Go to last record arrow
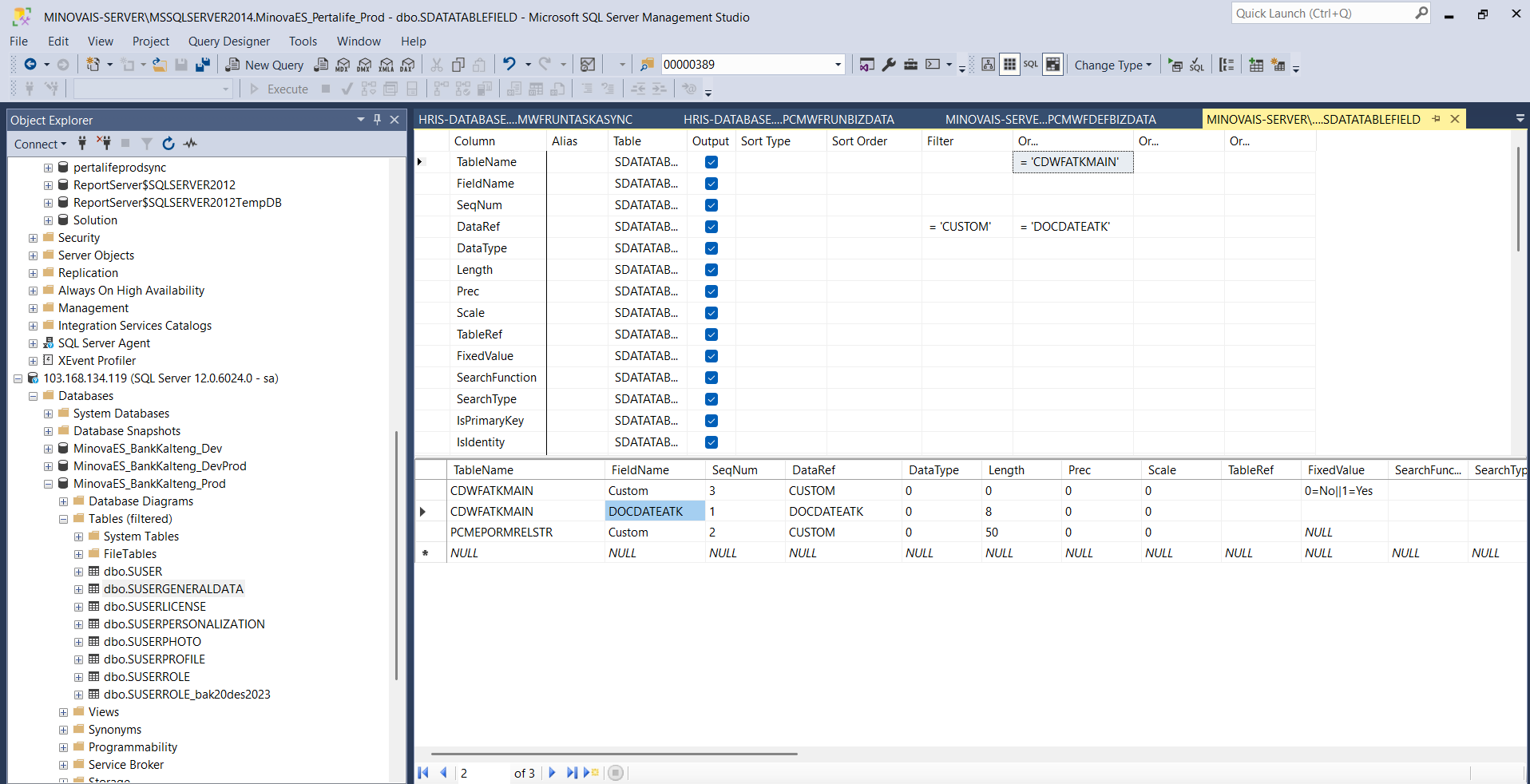 (x=572, y=773)
